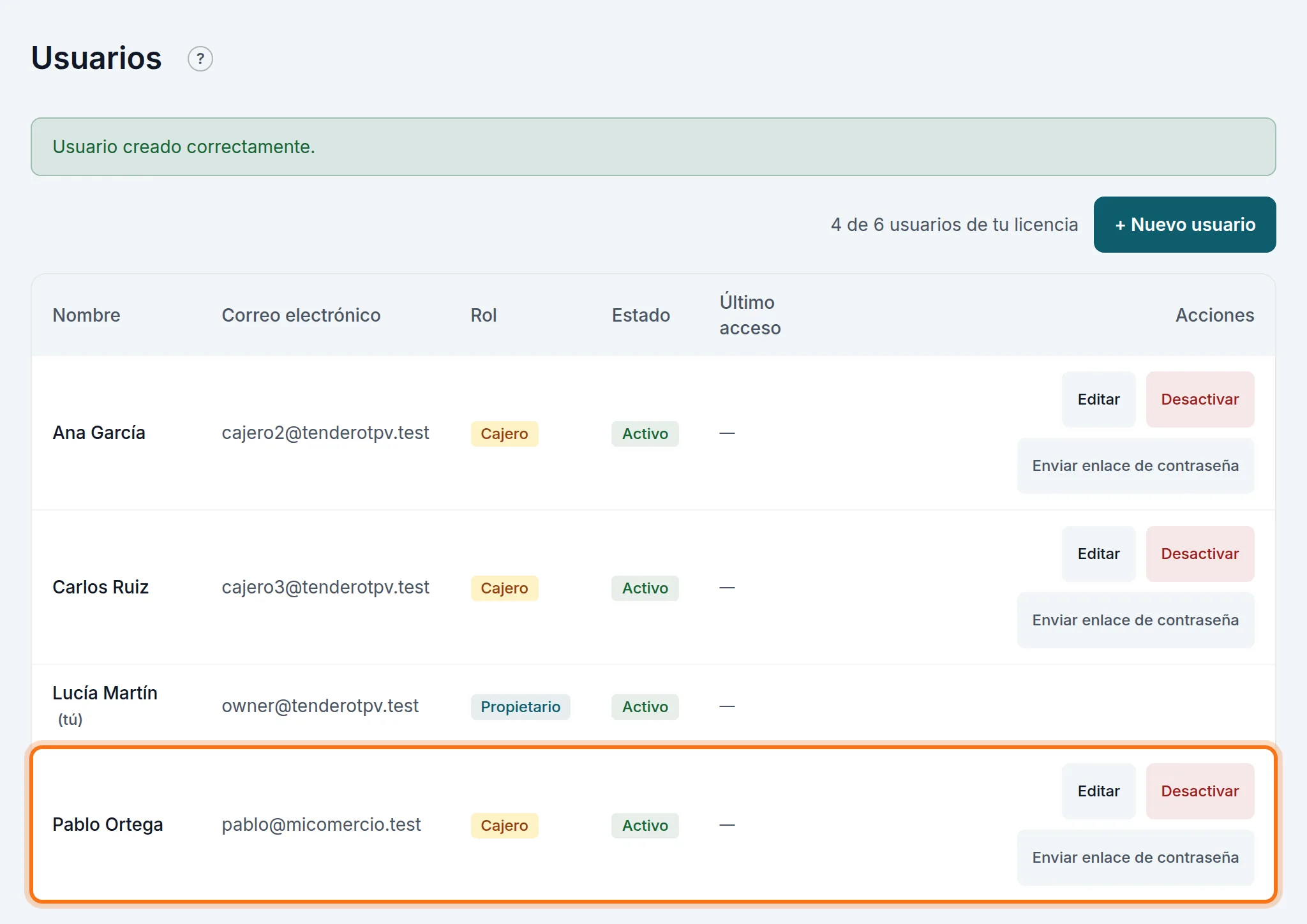Edit Ana García's user account
The image size is (1307, 924).
pos(1098,399)
